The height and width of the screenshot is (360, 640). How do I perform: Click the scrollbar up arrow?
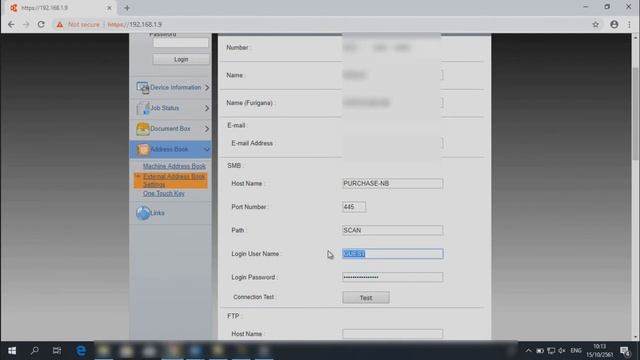click(x=635, y=37)
